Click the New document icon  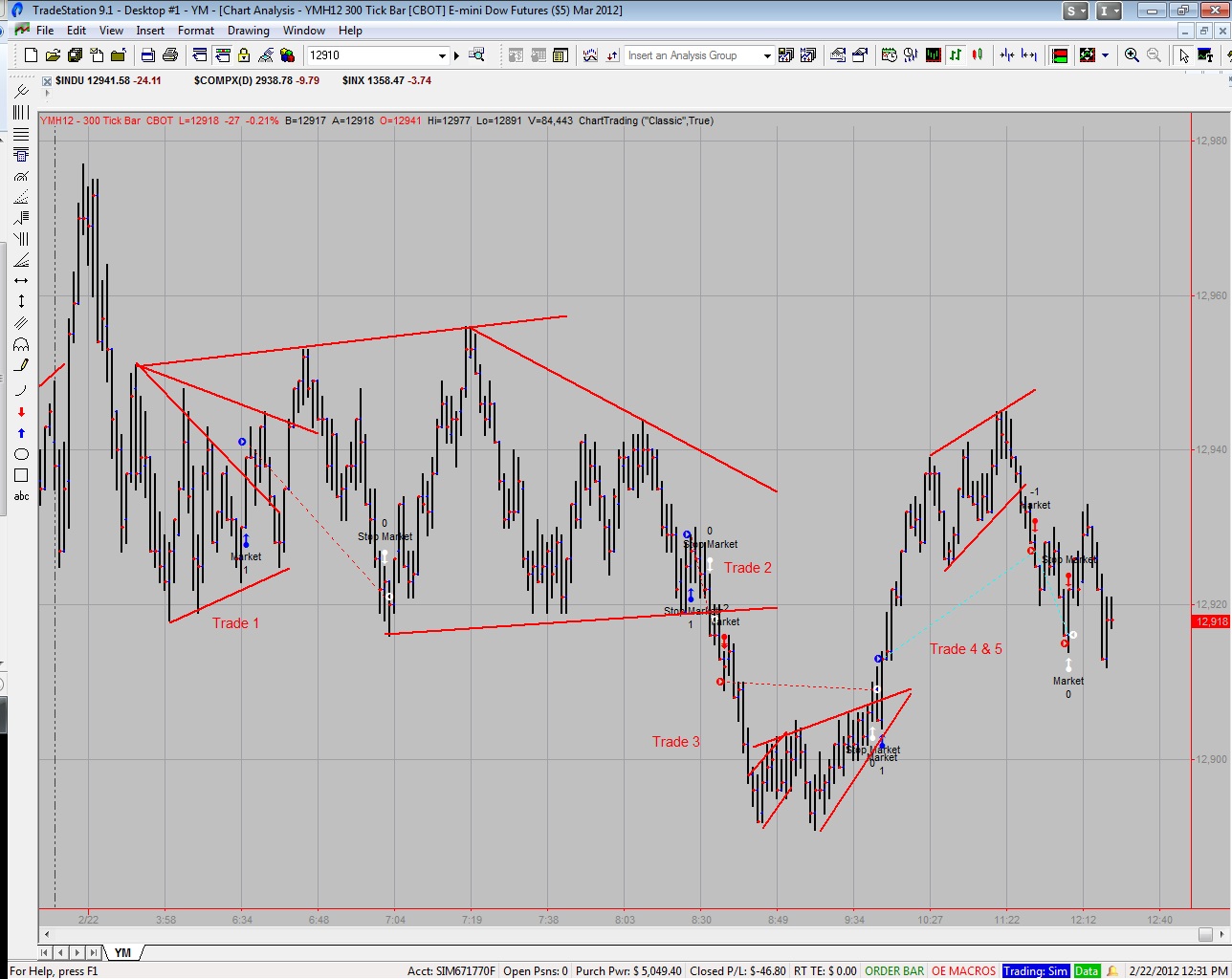pos(32,55)
